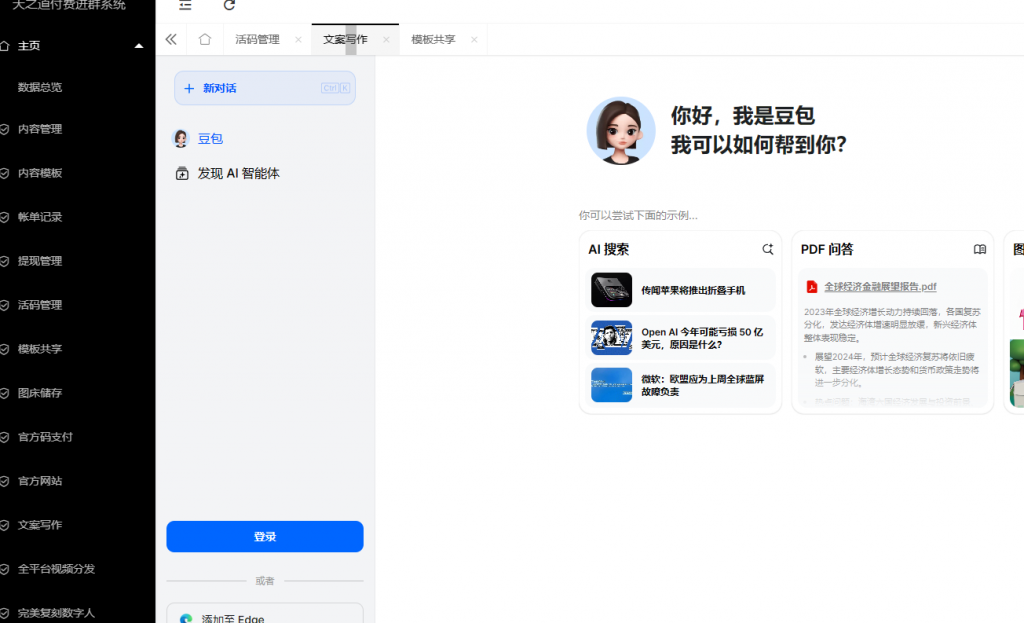Expand the 提现管理 sidebar menu
The height and width of the screenshot is (623, 1024).
(40, 261)
